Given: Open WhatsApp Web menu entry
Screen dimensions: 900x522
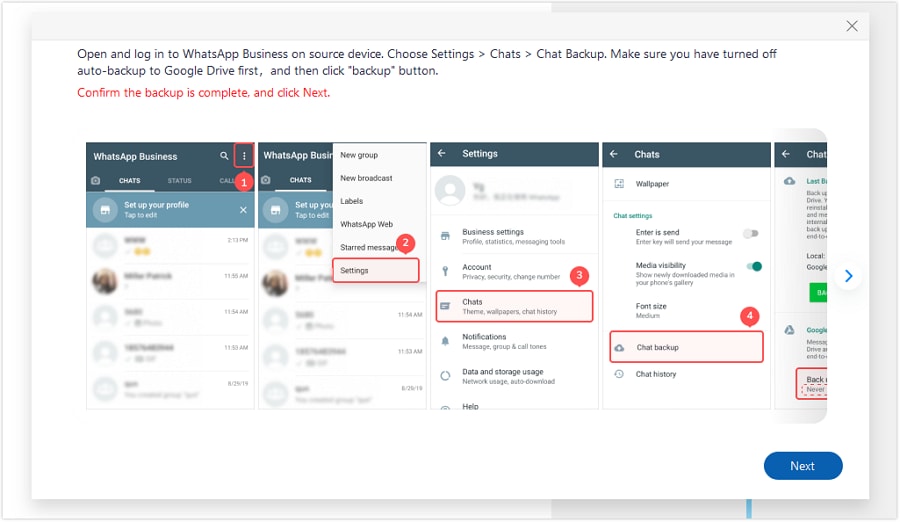Looking at the screenshot, I should coord(366,224).
